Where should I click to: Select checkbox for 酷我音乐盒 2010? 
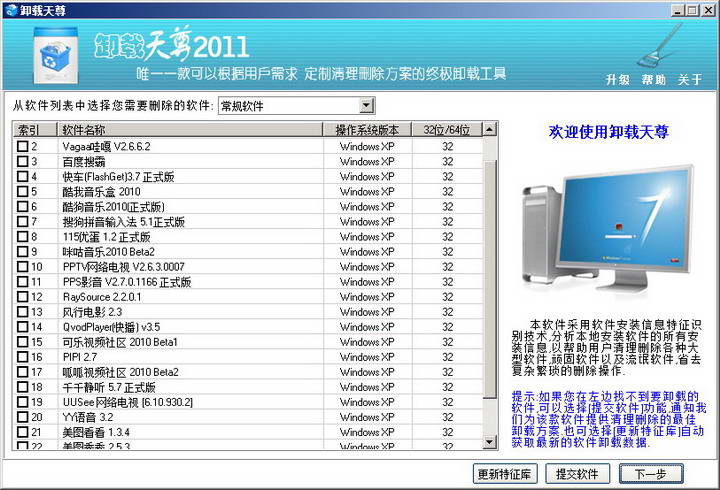coord(22,191)
